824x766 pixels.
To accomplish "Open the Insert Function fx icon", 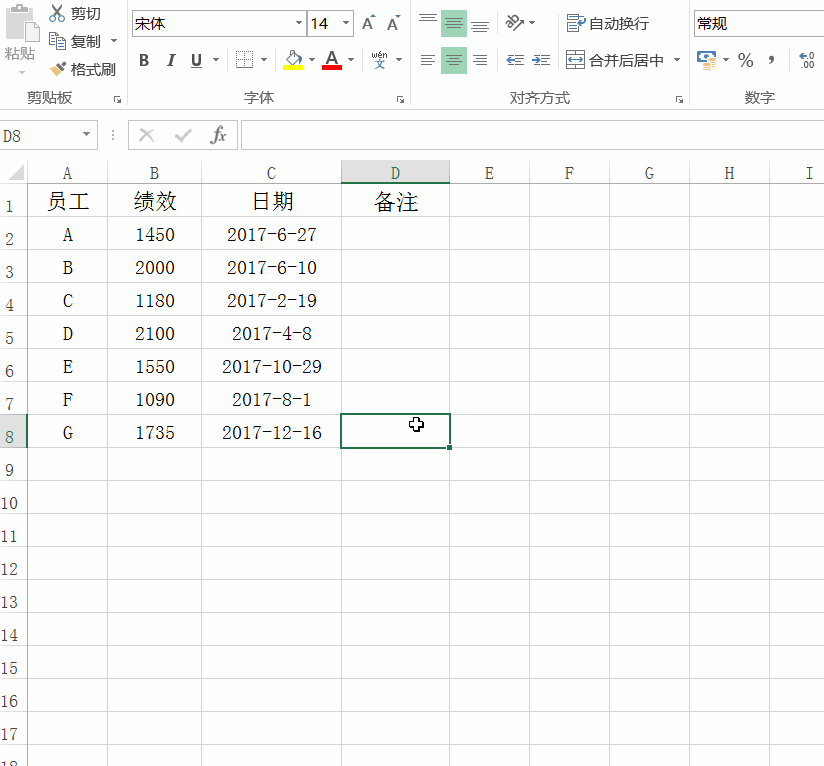I will point(219,135).
